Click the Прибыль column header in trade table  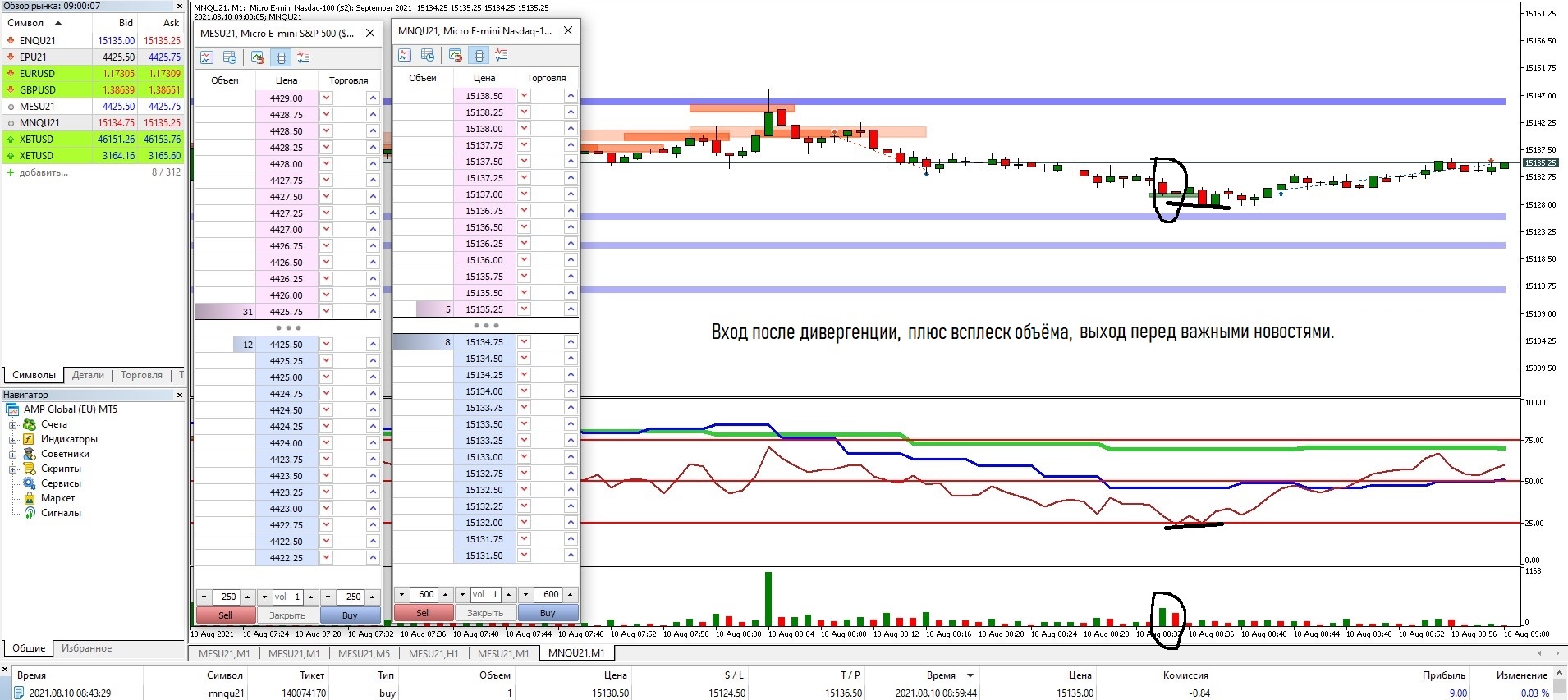tap(1443, 675)
